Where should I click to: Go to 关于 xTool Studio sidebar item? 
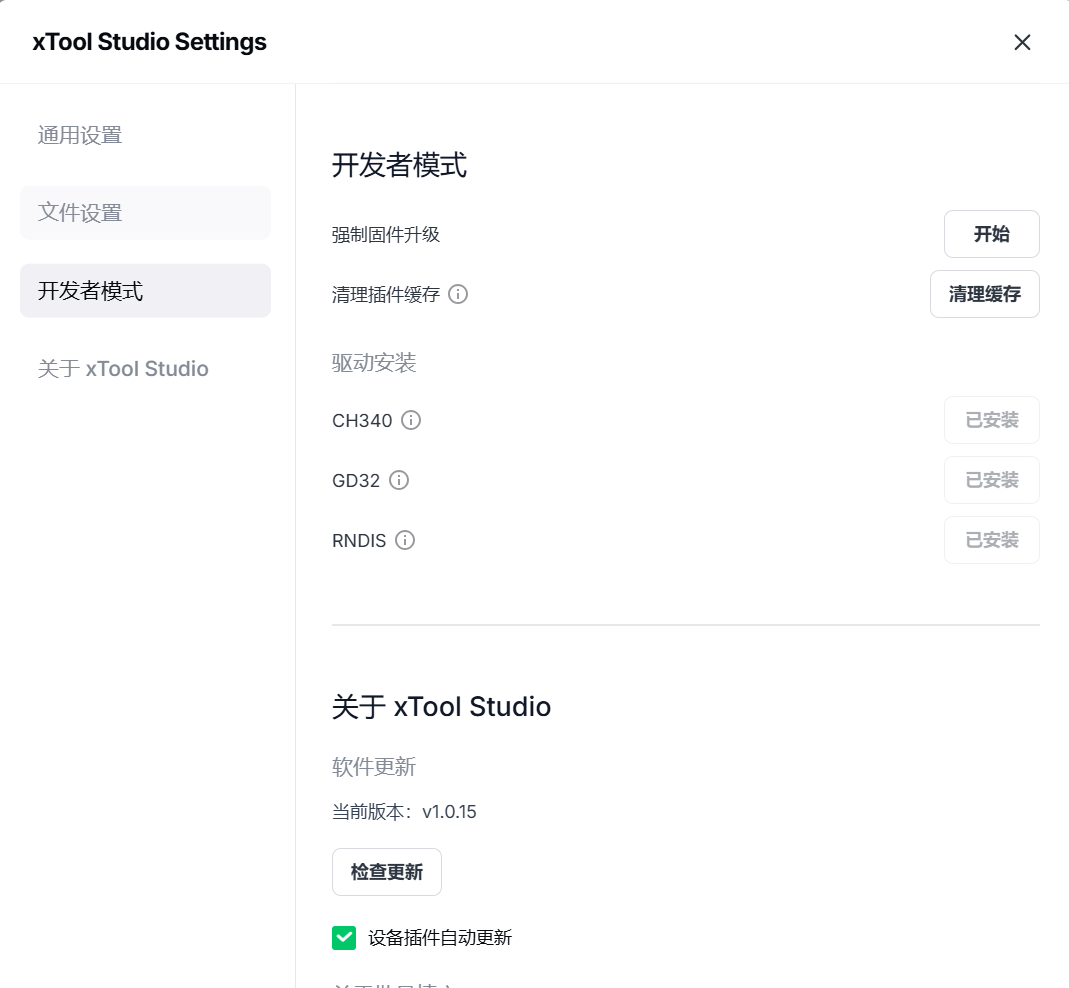123,369
